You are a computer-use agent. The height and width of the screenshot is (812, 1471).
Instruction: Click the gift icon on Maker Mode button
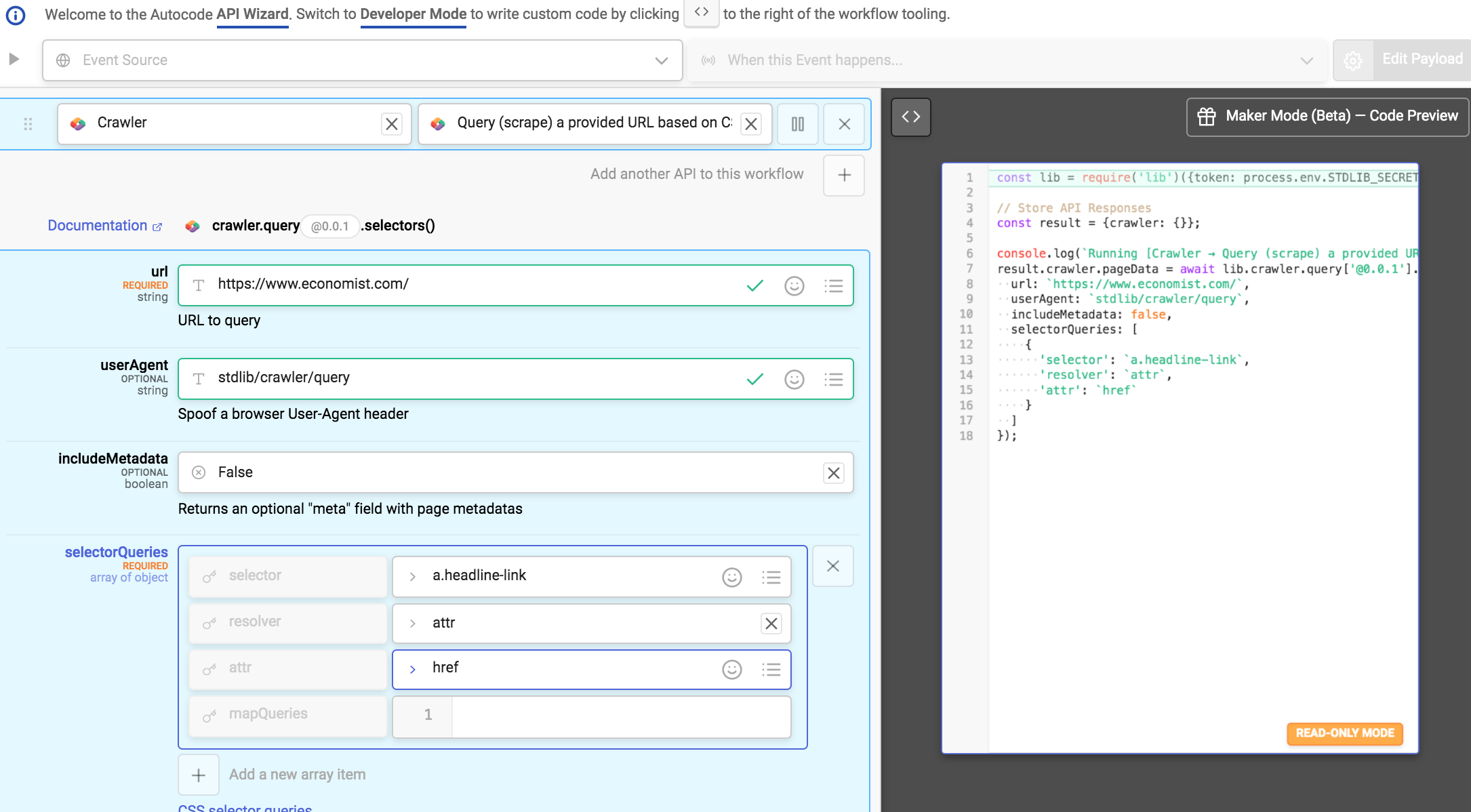pos(1207,117)
